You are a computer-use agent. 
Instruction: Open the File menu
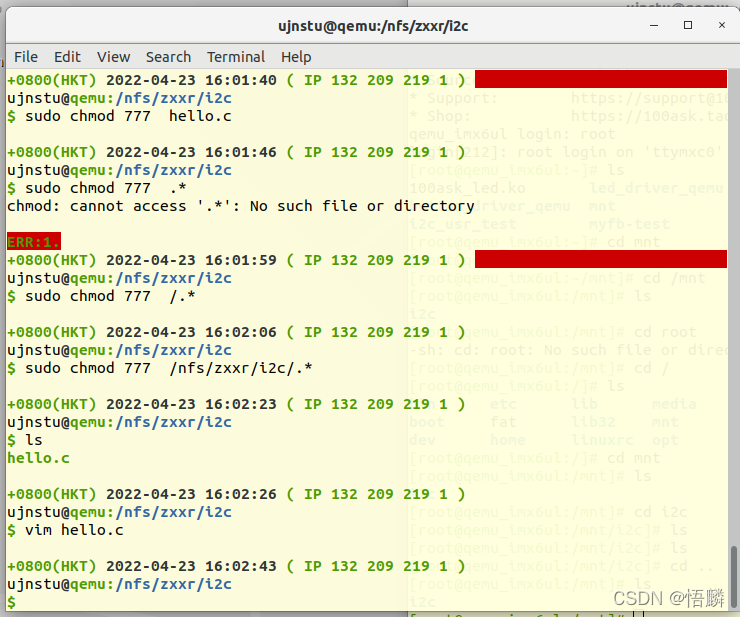click(25, 57)
